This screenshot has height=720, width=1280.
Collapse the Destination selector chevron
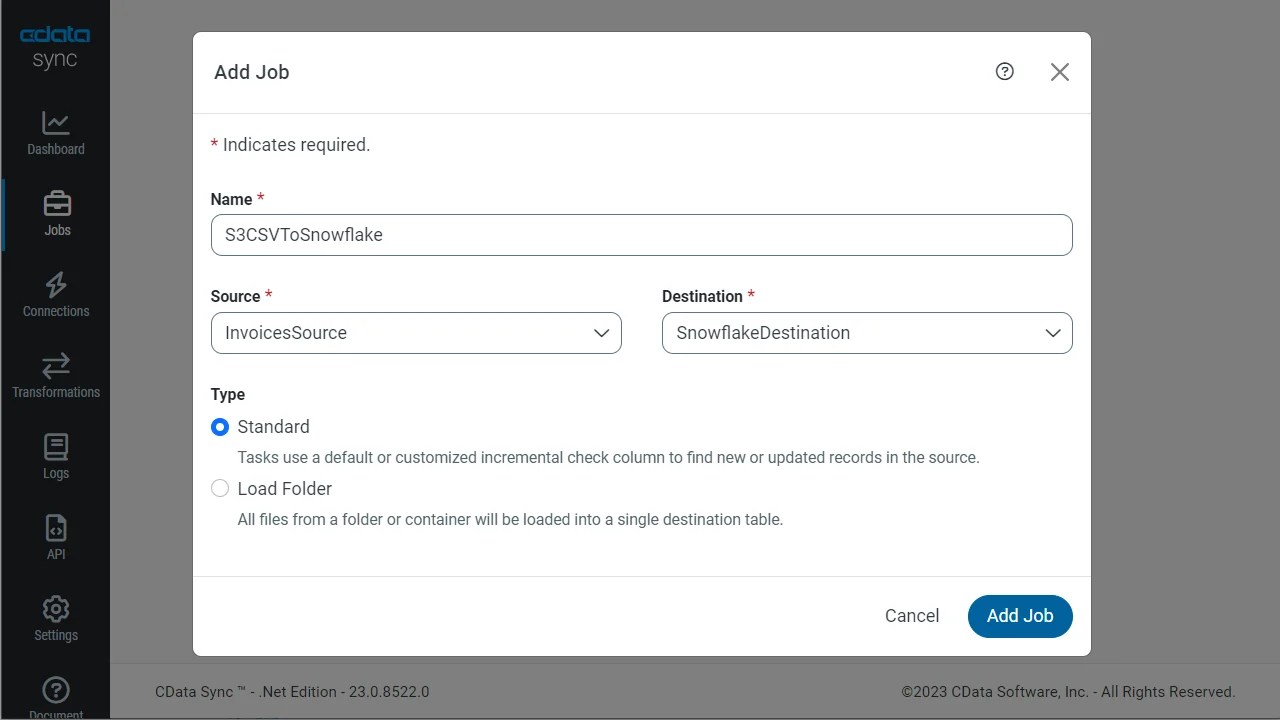1052,333
